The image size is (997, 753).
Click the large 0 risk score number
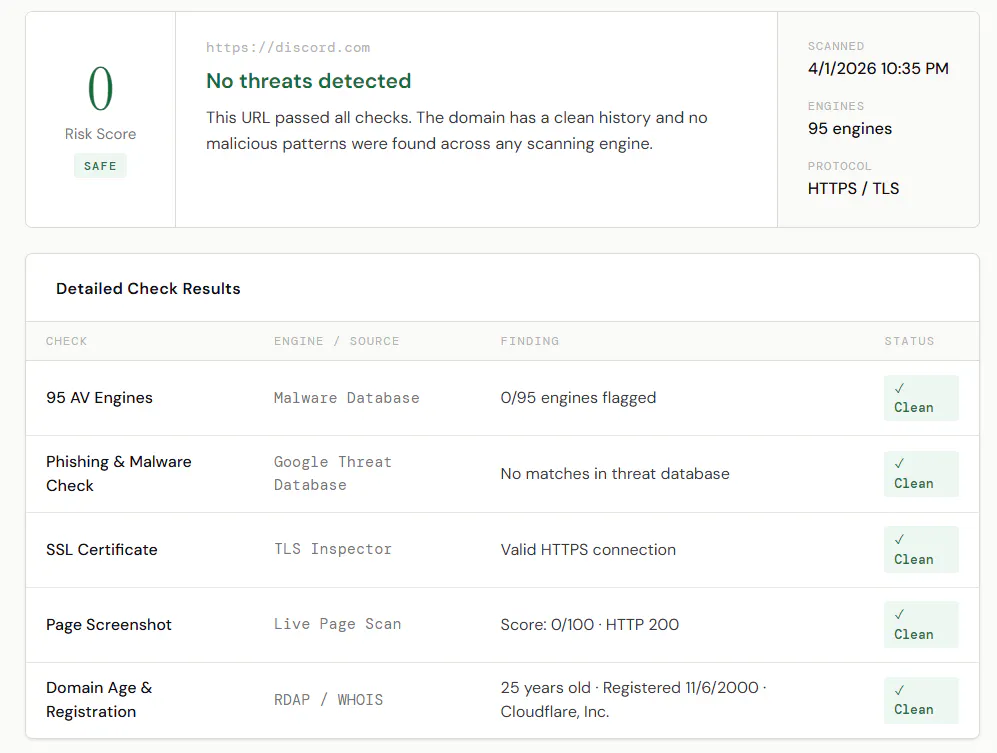coord(100,88)
